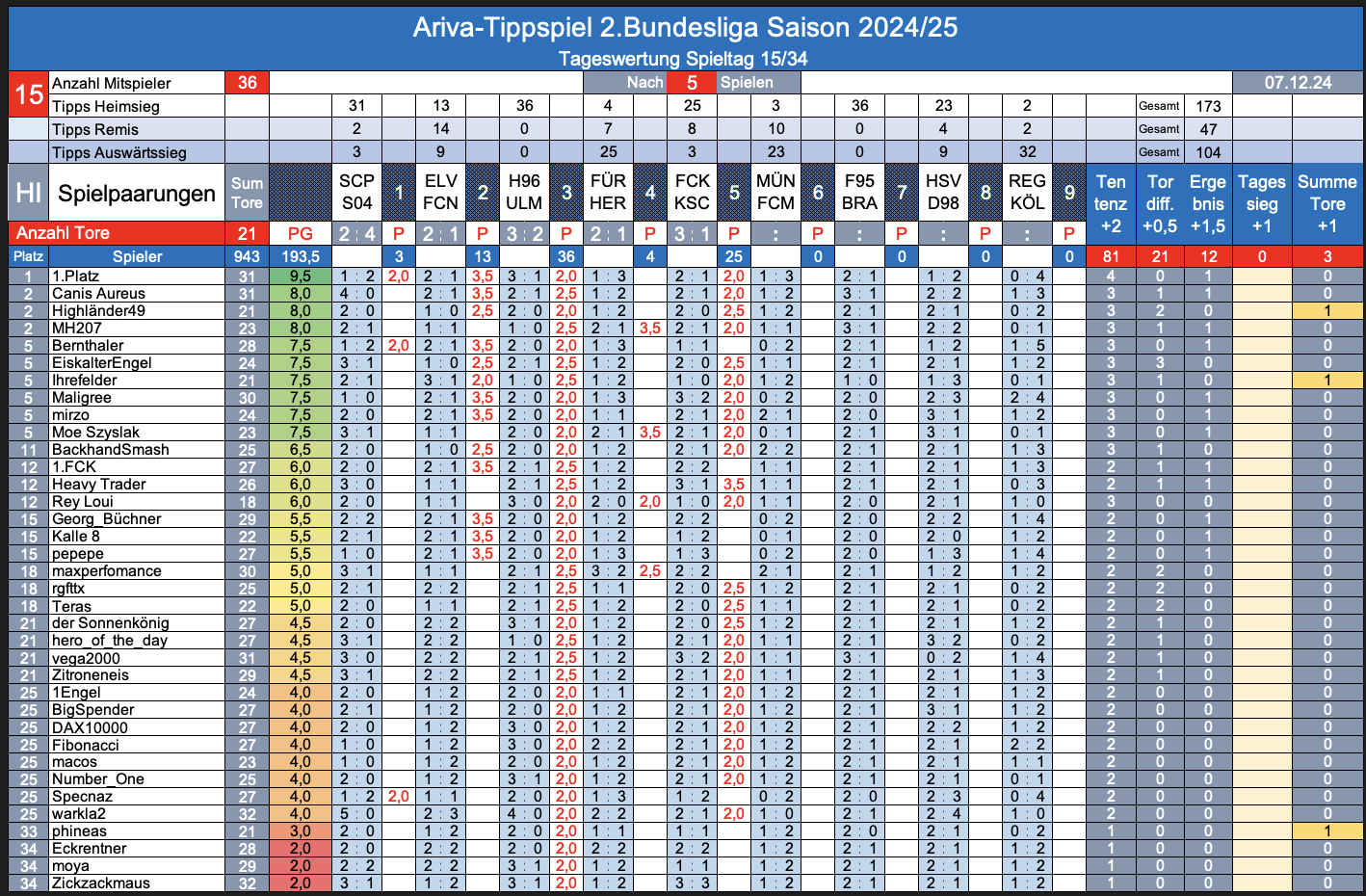
Task: Select player name 'BigSpender'
Action: point(93,709)
